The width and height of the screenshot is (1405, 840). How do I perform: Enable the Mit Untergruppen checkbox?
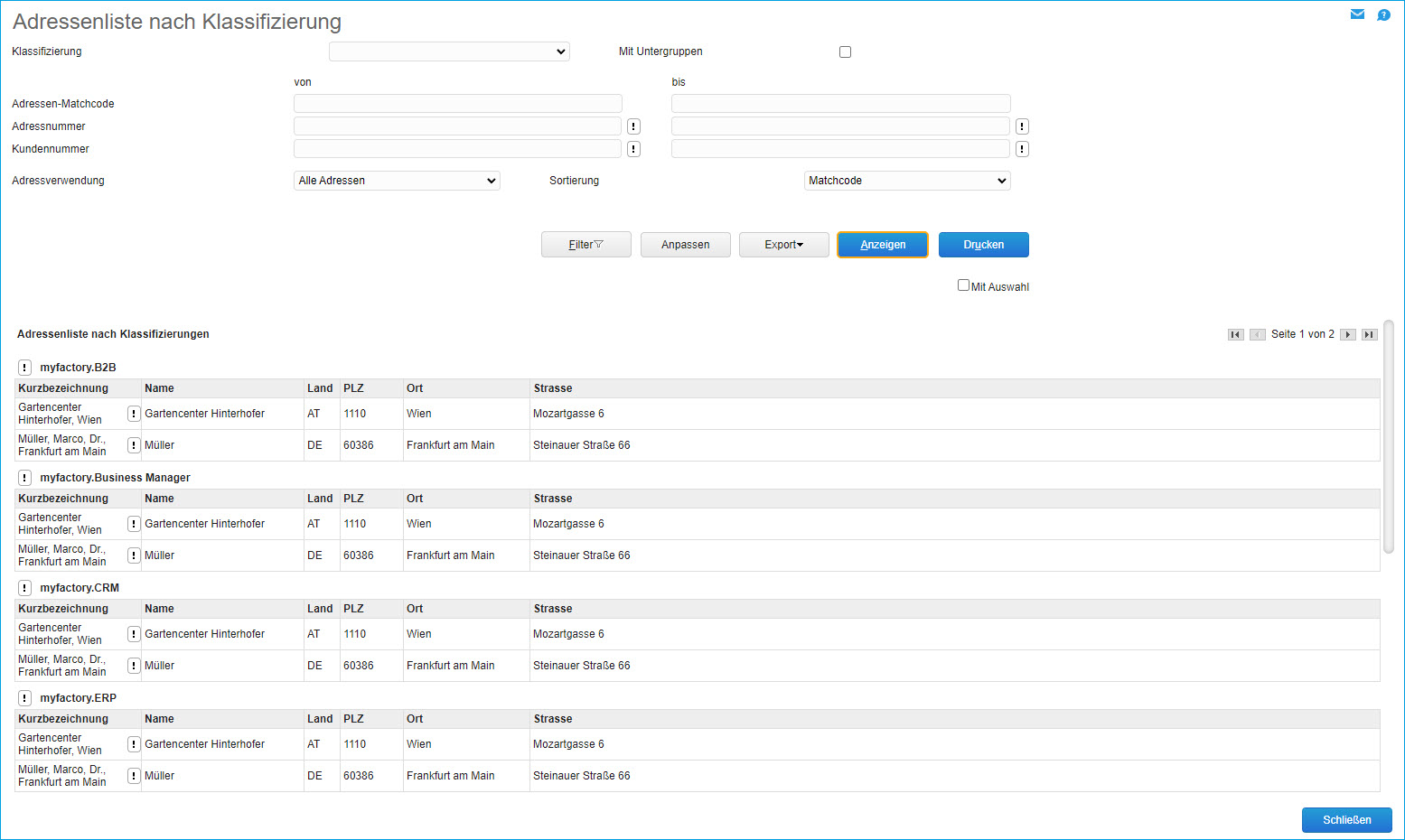846,52
